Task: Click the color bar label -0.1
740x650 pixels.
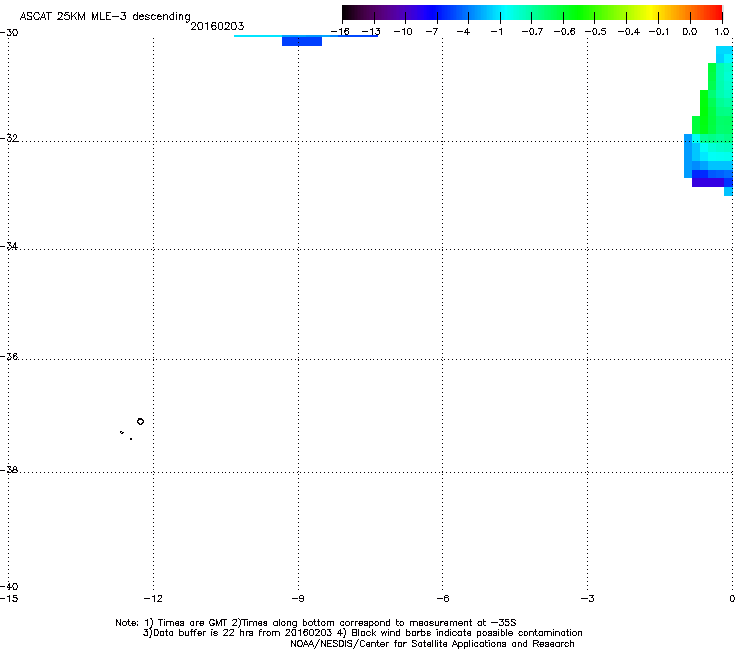Action: pyautogui.click(x=659, y=32)
